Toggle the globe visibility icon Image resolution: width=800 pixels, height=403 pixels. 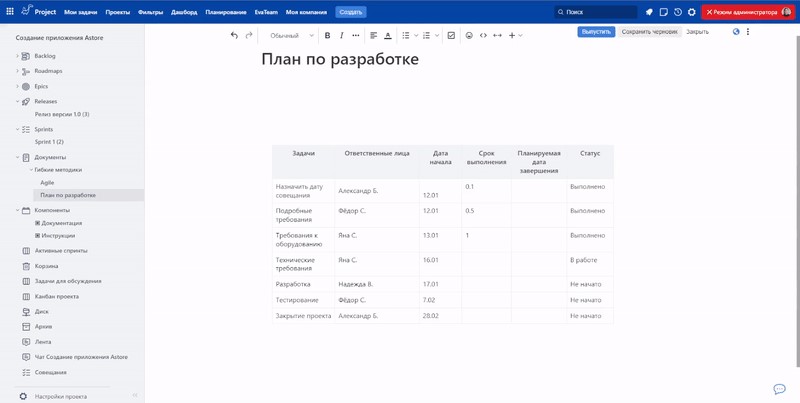coord(736,32)
